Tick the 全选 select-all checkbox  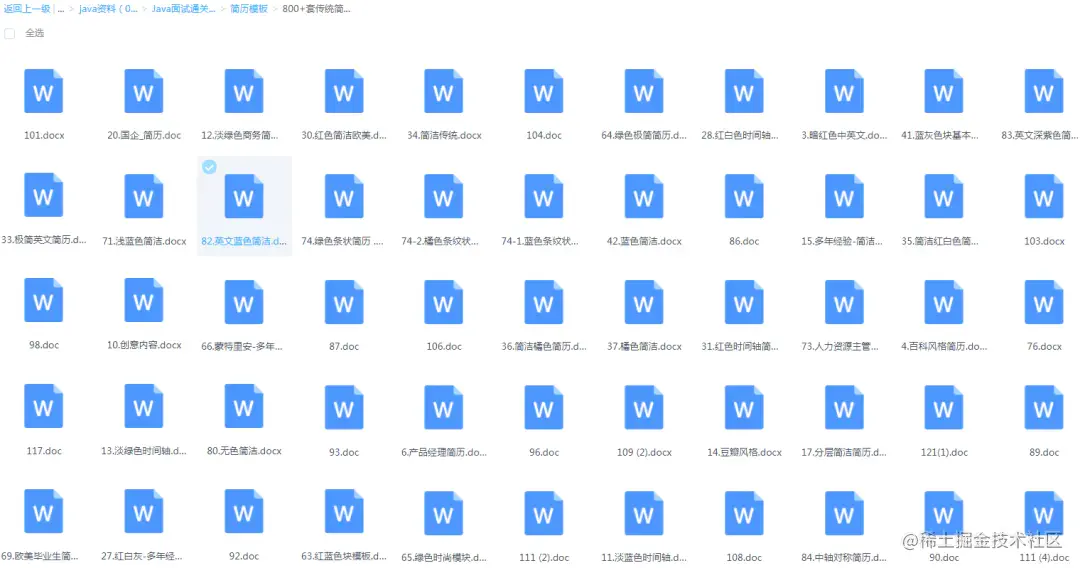click(x=10, y=33)
